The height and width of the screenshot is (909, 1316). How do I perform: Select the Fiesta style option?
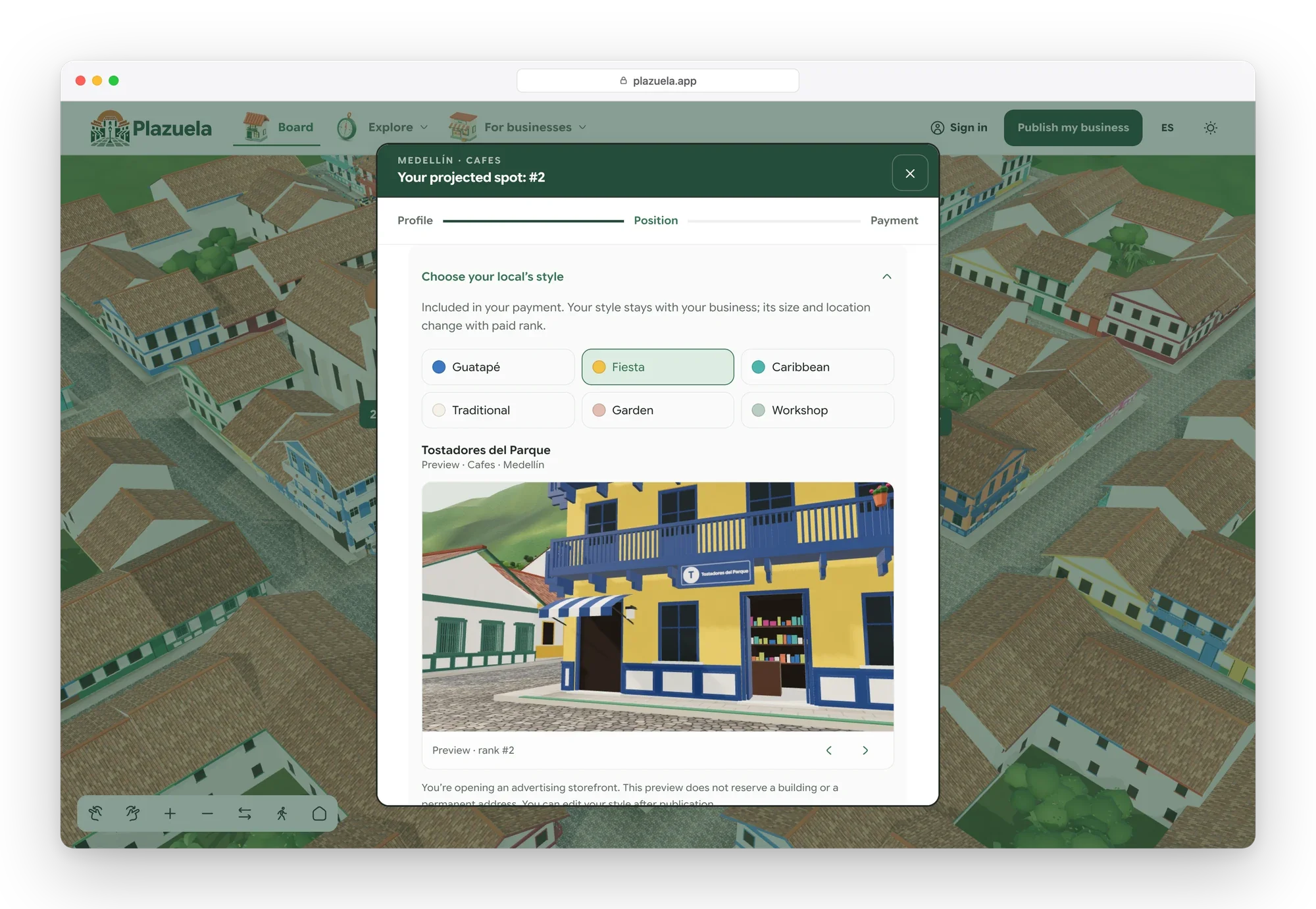(x=658, y=367)
